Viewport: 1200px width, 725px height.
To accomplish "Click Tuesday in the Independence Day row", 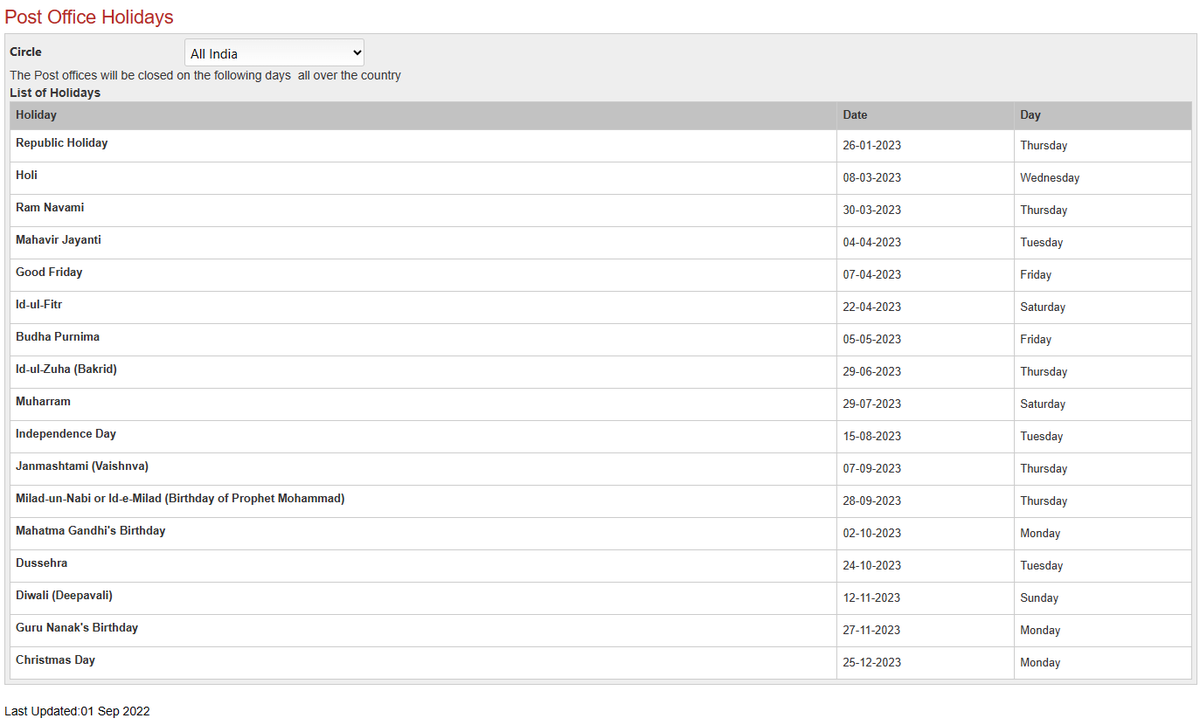I will pyautogui.click(x=1041, y=437).
